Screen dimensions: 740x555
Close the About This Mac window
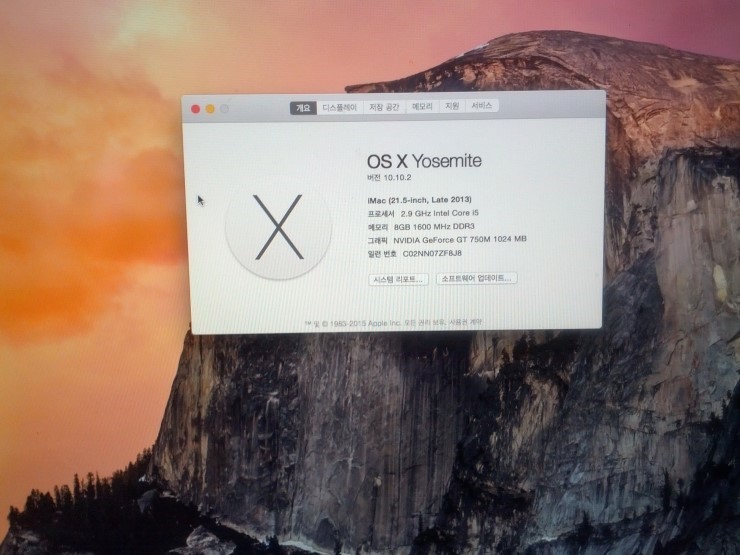click(196, 108)
